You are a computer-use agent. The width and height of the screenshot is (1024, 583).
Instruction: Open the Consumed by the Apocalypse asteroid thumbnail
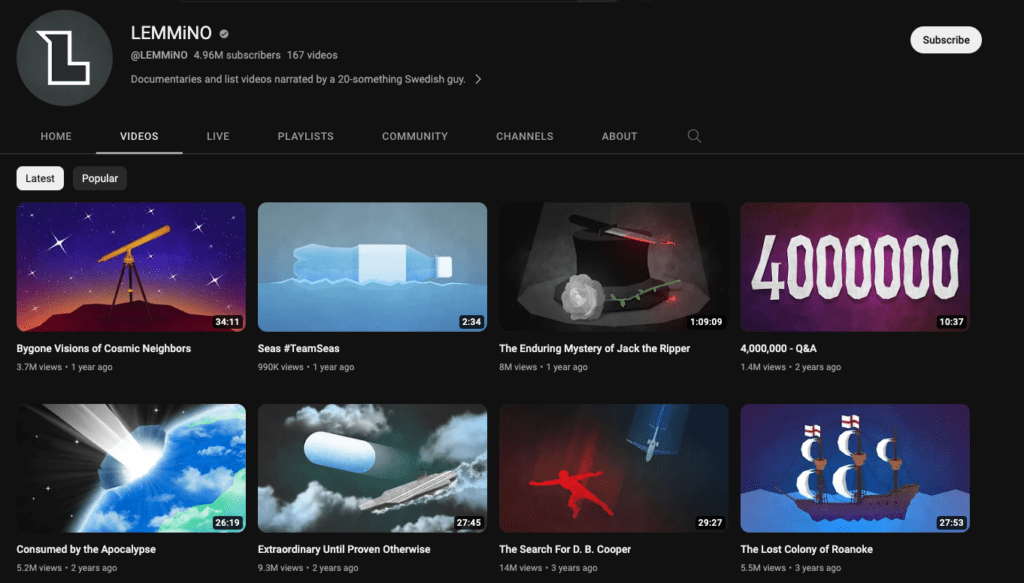(x=131, y=468)
